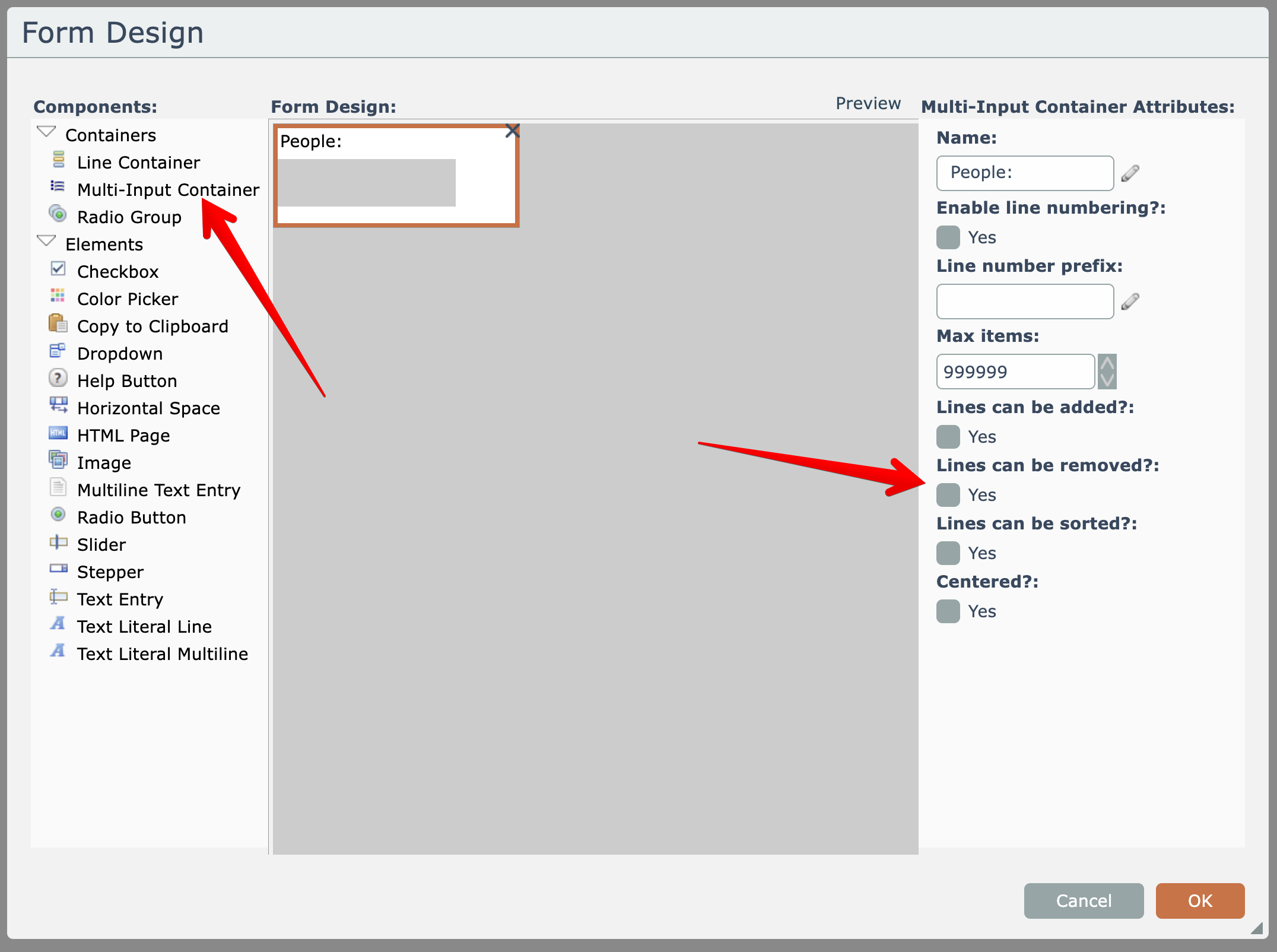Screen dimensions: 1277x952
Task: Click the Help Button question-mark icon
Action: 58,378
